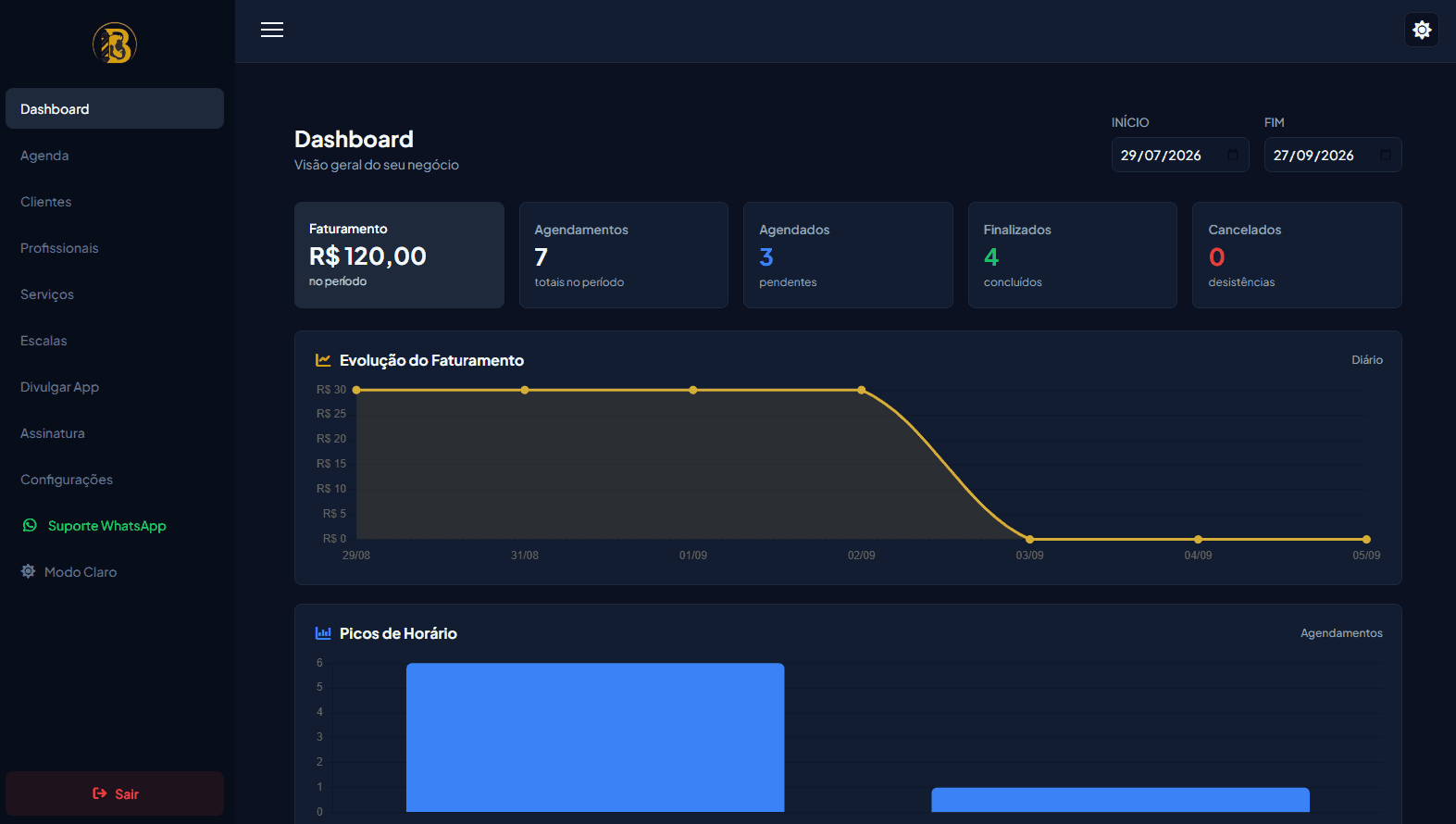The height and width of the screenshot is (824, 1456).
Task: Go to Assinatura page
Action: (x=115, y=433)
